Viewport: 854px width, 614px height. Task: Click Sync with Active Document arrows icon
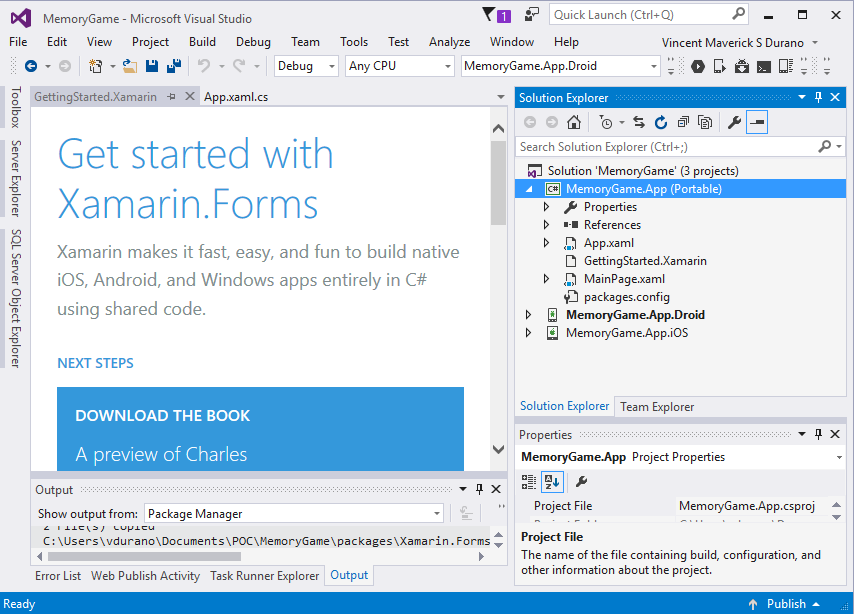(x=639, y=122)
